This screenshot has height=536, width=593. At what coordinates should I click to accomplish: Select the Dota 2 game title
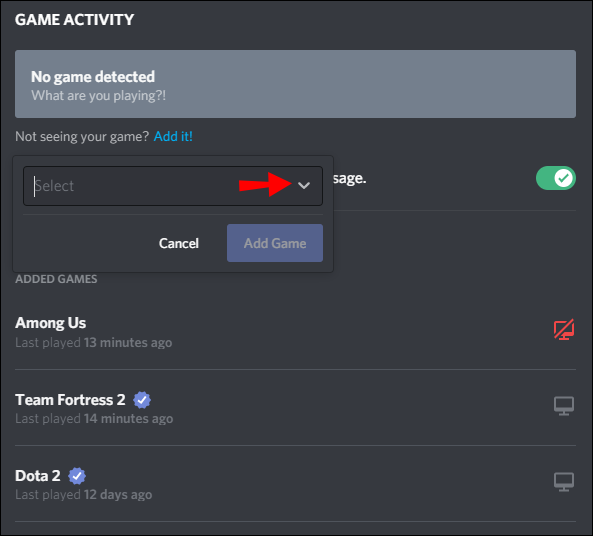pos(38,476)
